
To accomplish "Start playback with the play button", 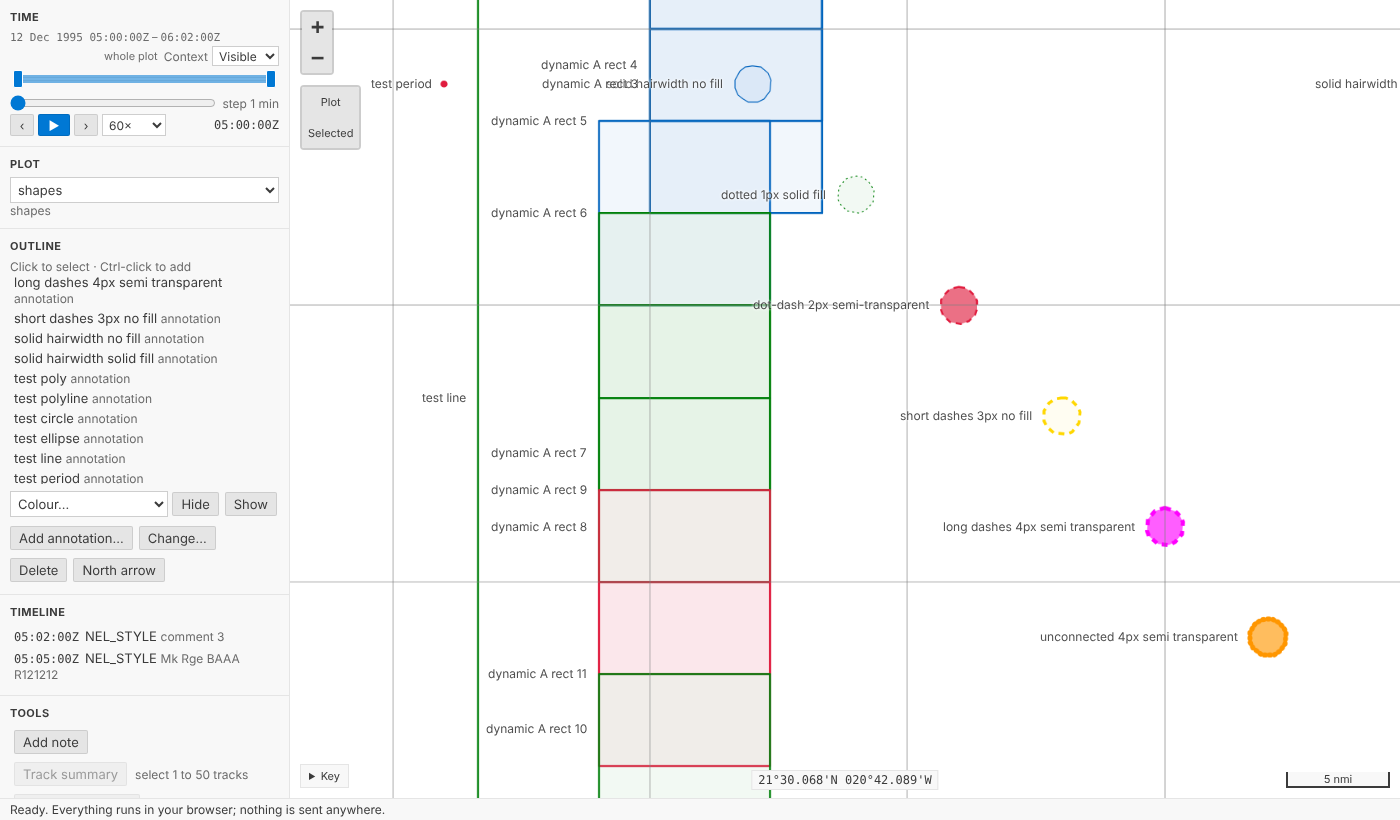I will (54, 125).
